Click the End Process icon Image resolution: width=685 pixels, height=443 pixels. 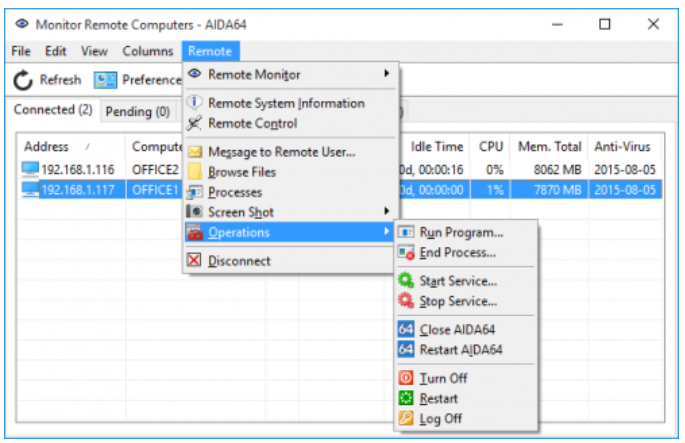pos(406,252)
